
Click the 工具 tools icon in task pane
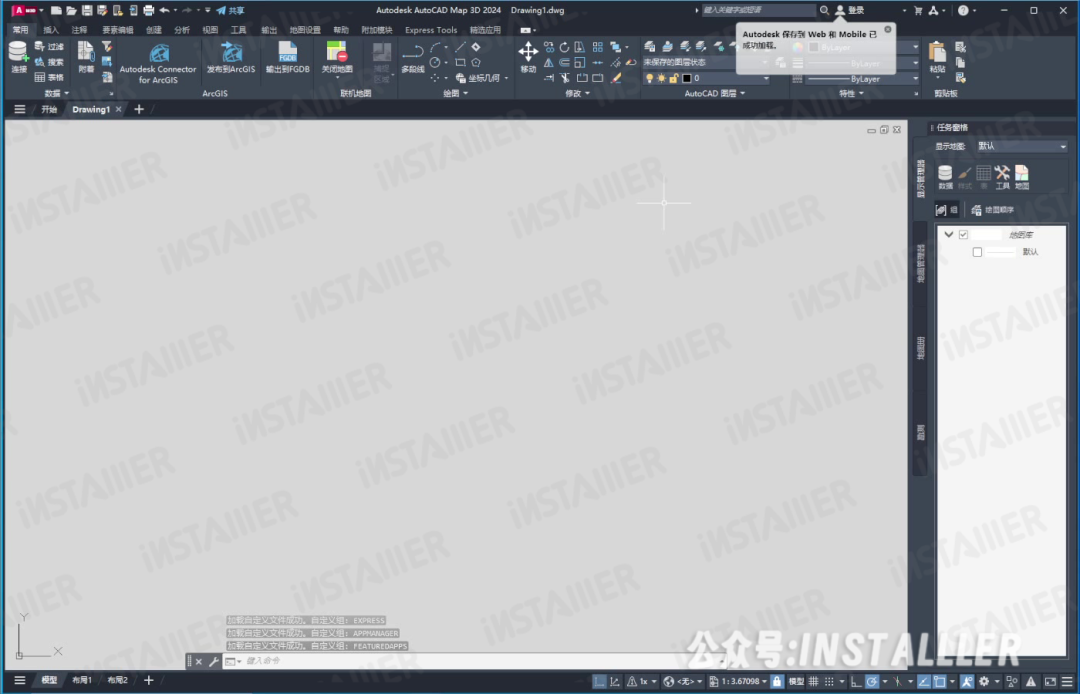point(1002,177)
